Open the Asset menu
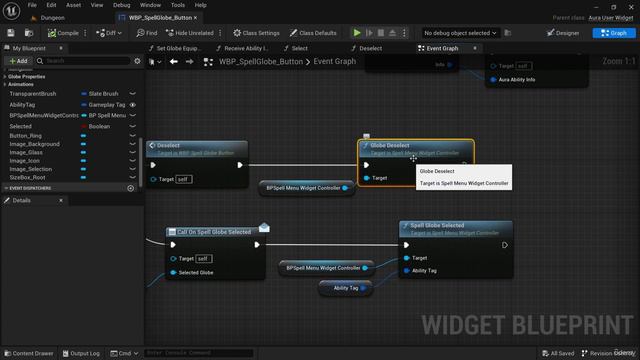The width and height of the screenshot is (640, 360). tap(73, 5)
